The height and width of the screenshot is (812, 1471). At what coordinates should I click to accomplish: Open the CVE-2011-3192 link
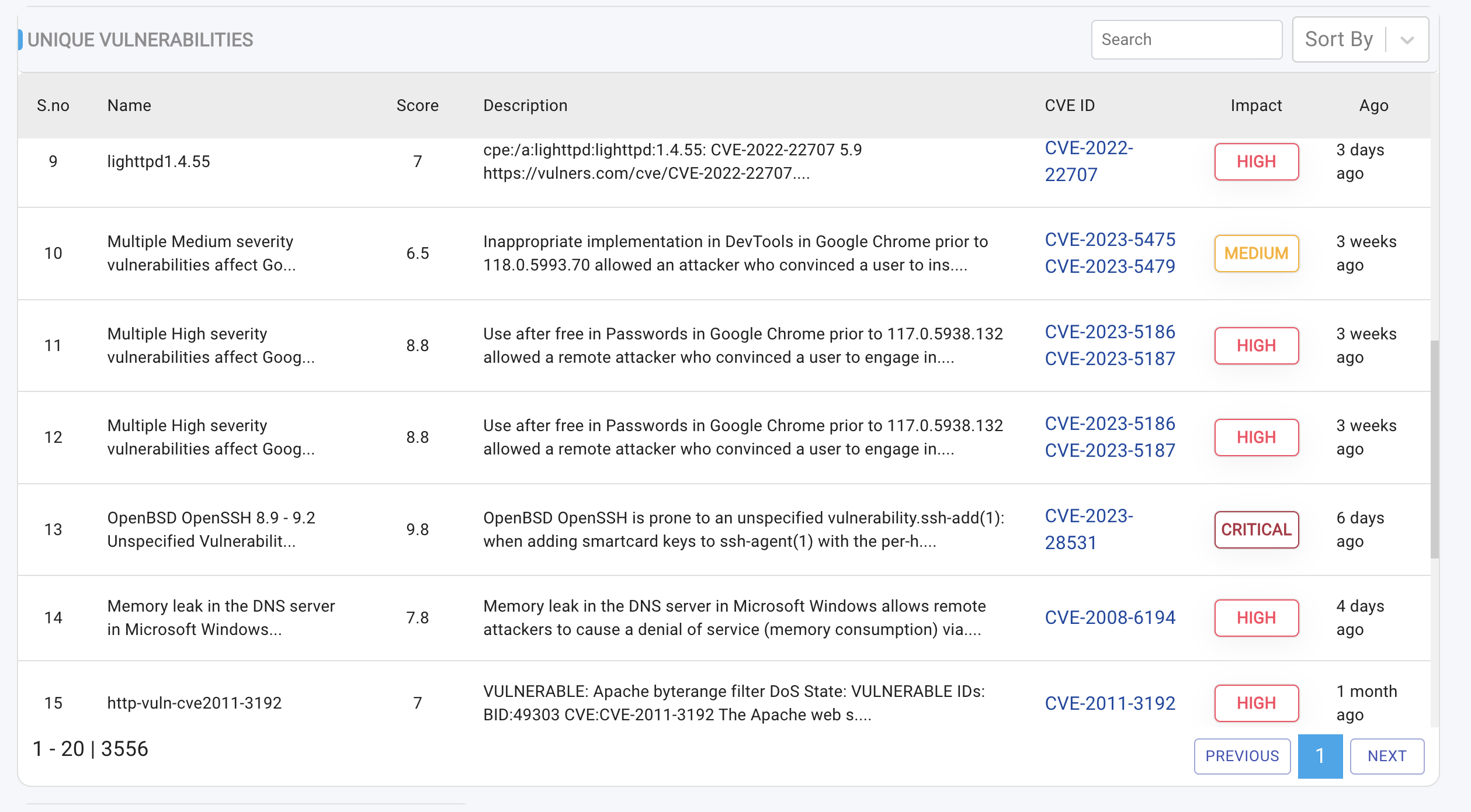click(1109, 703)
